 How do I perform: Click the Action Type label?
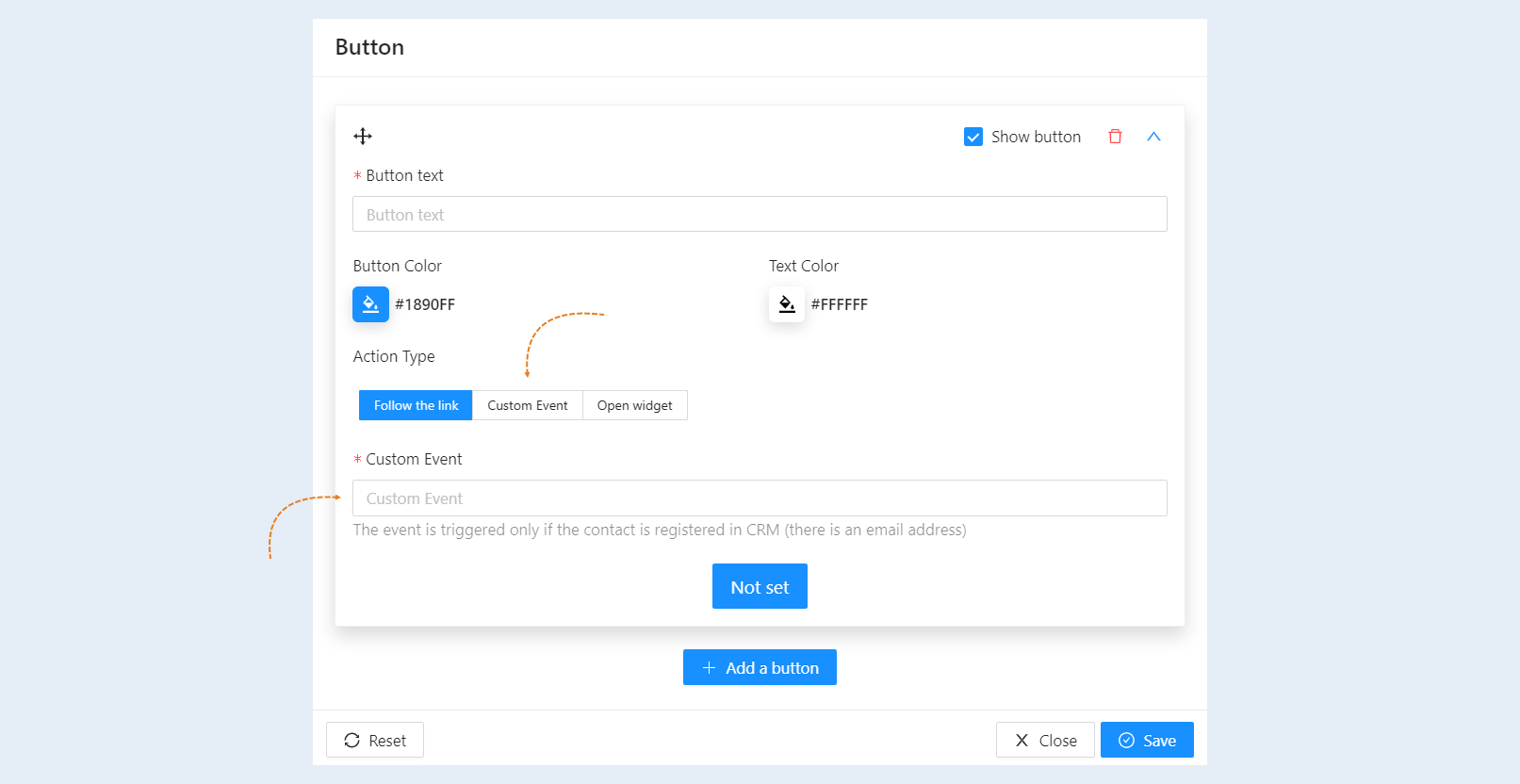click(x=394, y=356)
